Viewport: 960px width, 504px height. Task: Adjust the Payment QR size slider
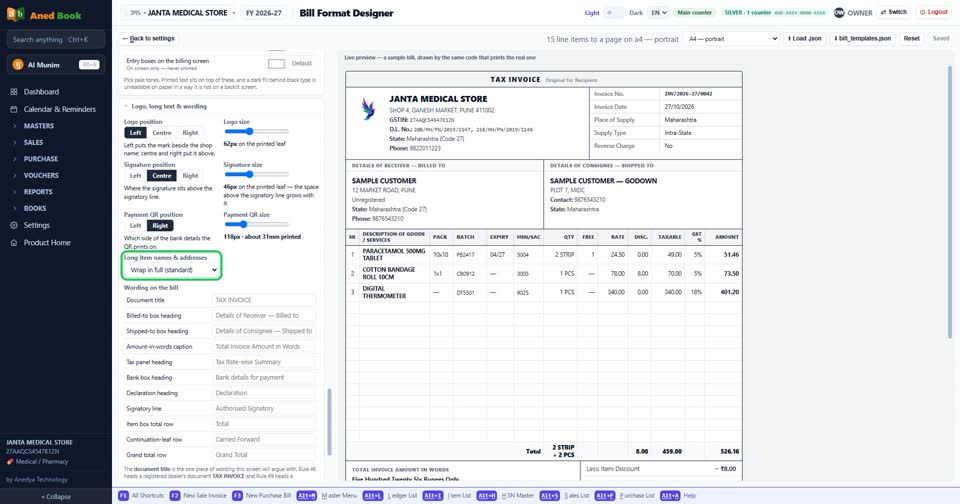pos(256,225)
